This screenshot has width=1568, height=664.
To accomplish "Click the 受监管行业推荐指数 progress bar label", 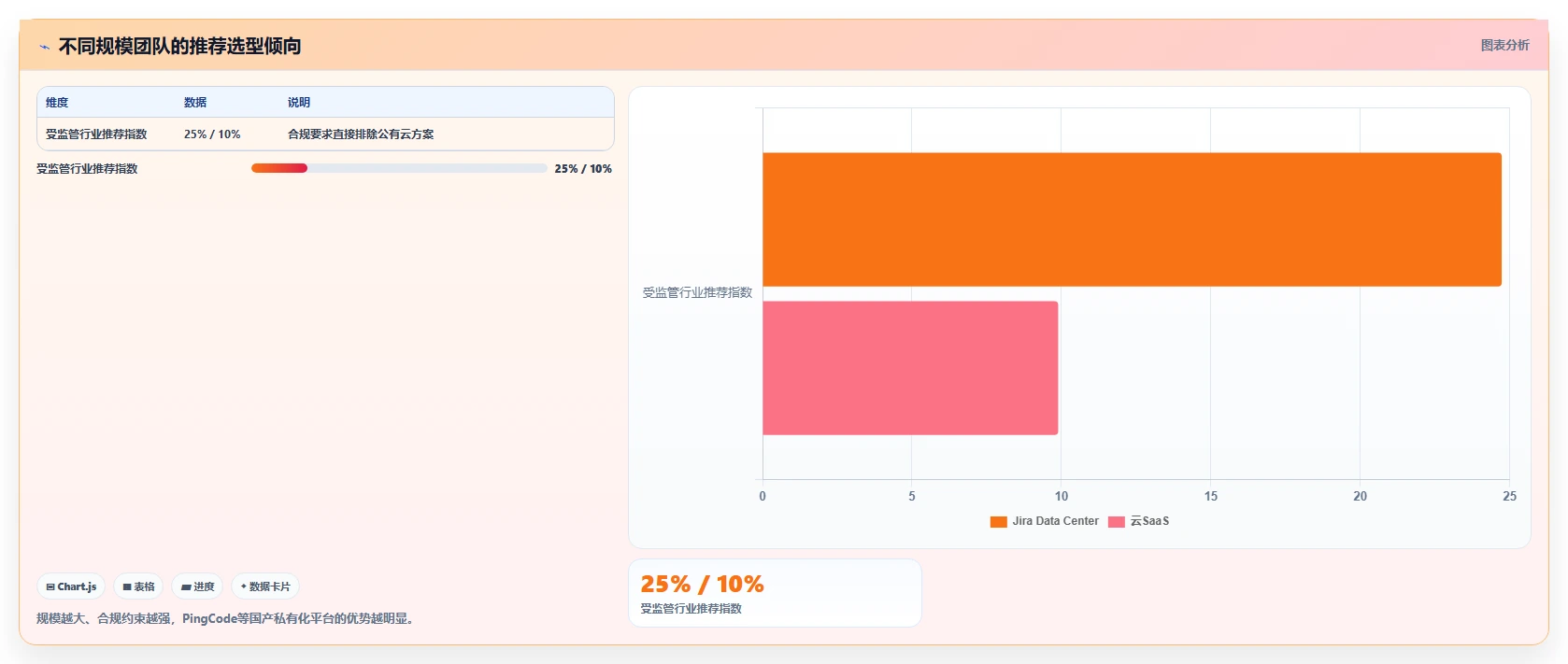I will pyautogui.click(x=87, y=169).
